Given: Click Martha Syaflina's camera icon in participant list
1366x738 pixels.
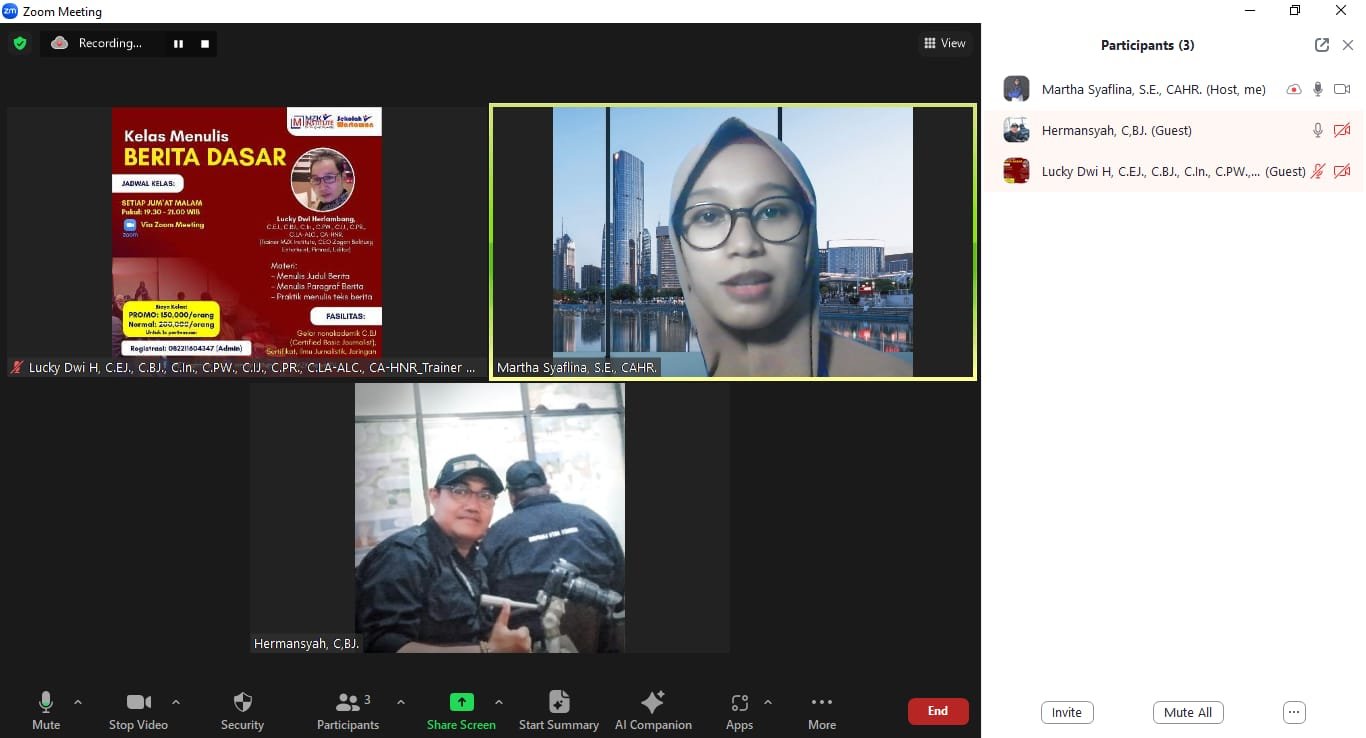Looking at the screenshot, I should (1342, 89).
